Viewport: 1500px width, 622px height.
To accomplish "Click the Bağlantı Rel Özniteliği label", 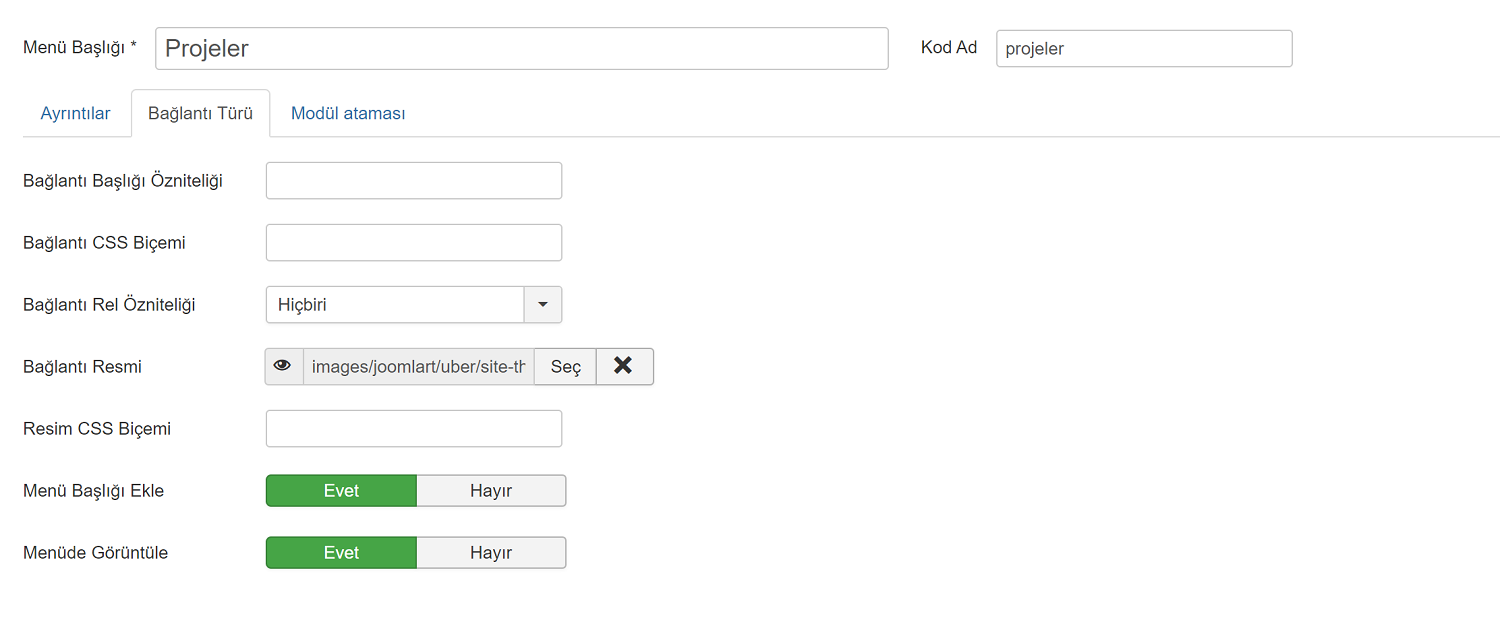I will pyautogui.click(x=109, y=305).
